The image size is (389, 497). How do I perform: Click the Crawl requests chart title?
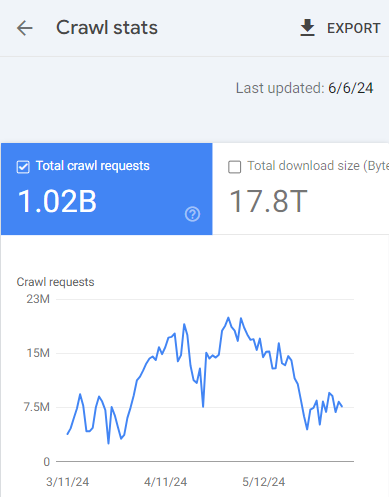pos(55,282)
